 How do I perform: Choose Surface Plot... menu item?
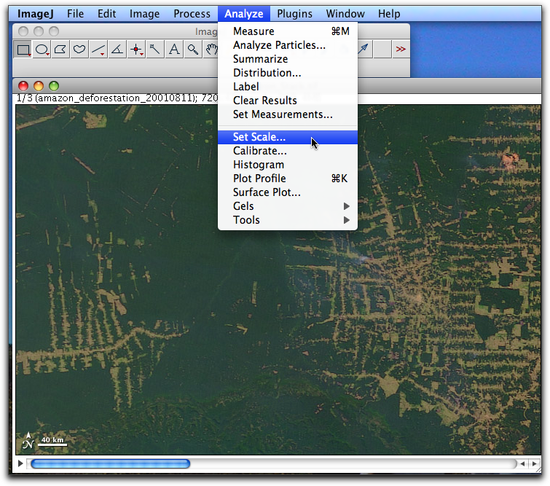[x=288, y=193]
